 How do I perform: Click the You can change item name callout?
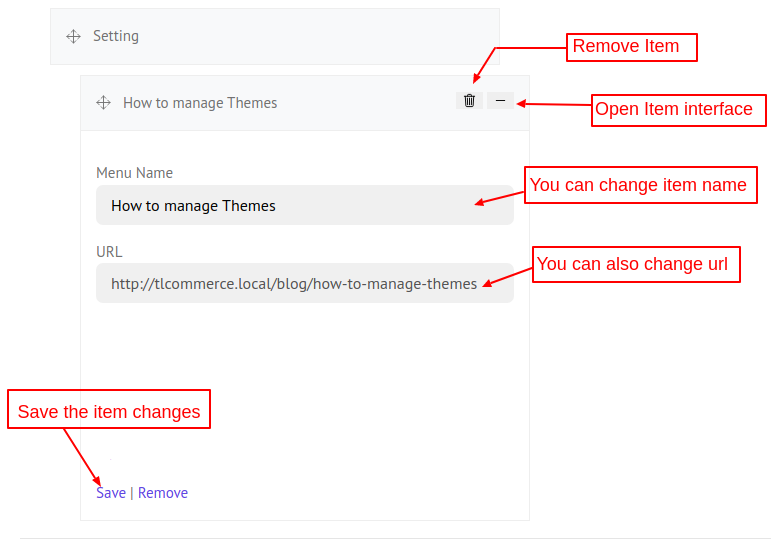640,185
